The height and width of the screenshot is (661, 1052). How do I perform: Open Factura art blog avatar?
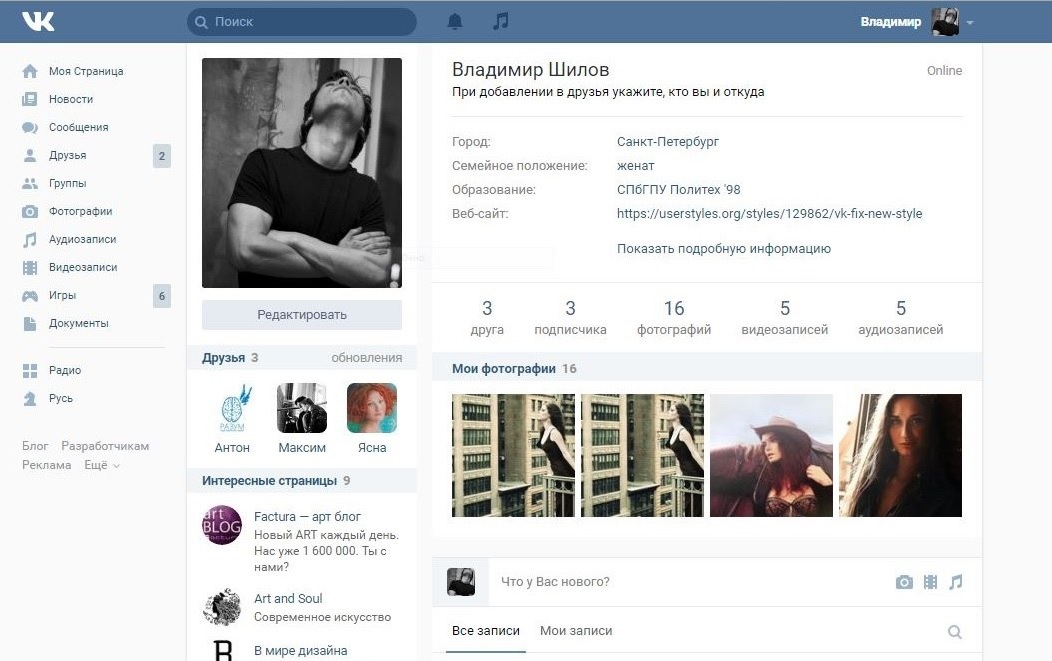(x=222, y=525)
